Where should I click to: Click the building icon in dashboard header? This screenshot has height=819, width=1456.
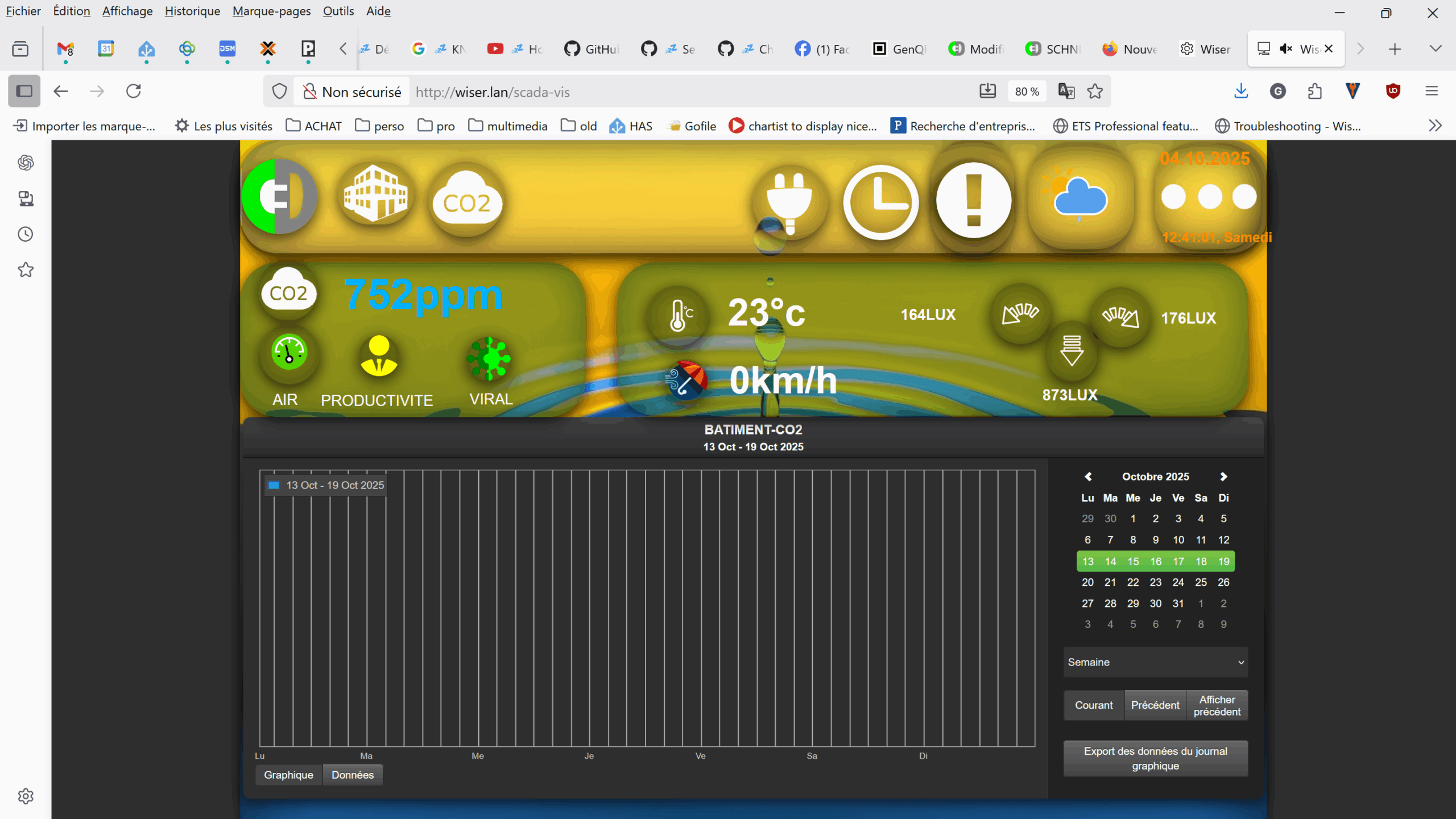(376, 193)
